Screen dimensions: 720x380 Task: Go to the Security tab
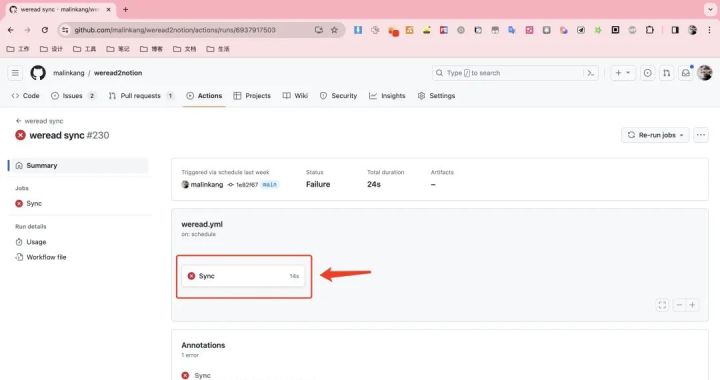[x=338, y=95]
